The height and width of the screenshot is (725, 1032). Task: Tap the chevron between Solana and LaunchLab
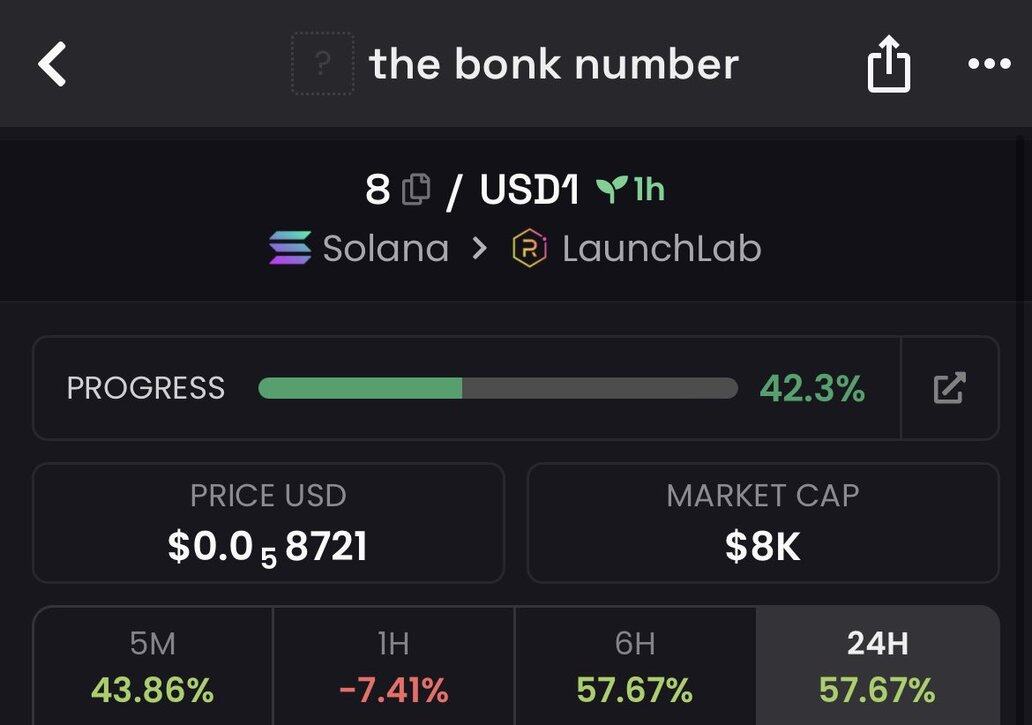(480, 249)
